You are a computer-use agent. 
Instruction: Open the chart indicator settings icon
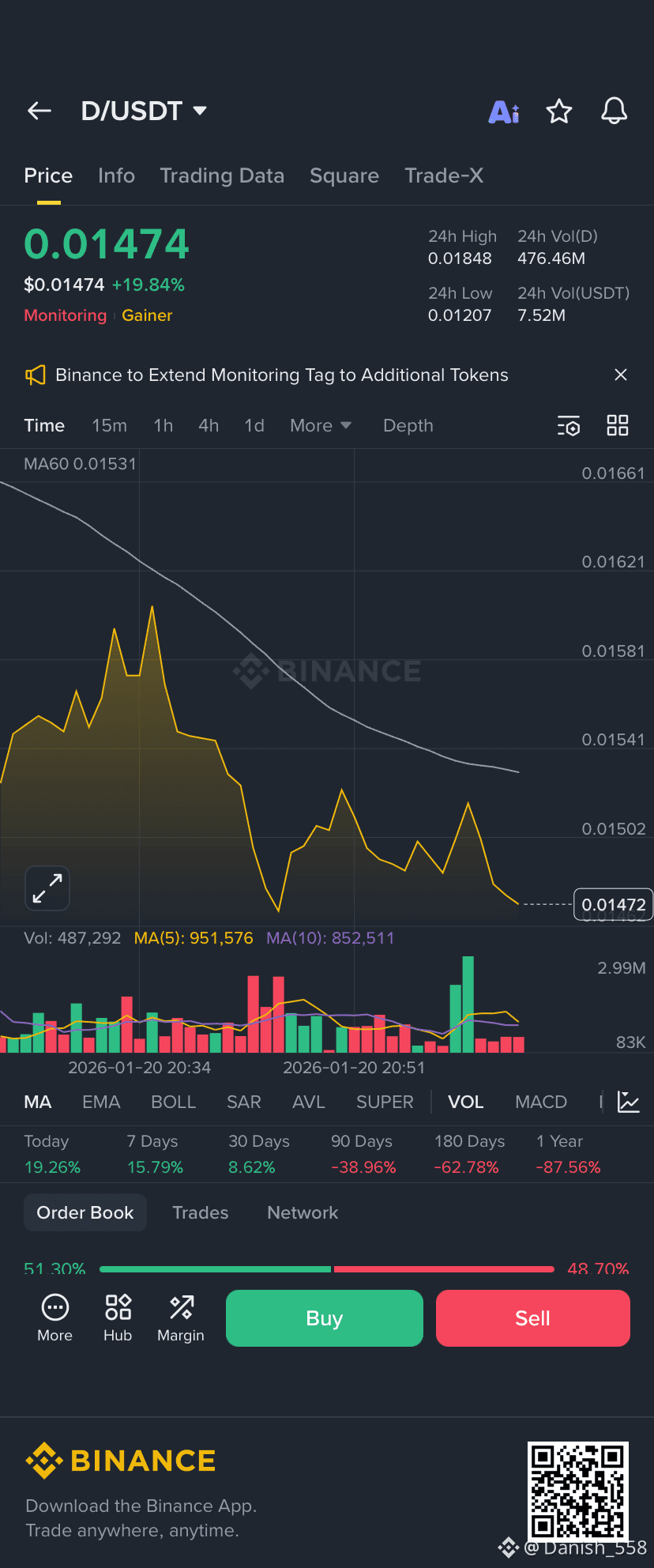569,425
